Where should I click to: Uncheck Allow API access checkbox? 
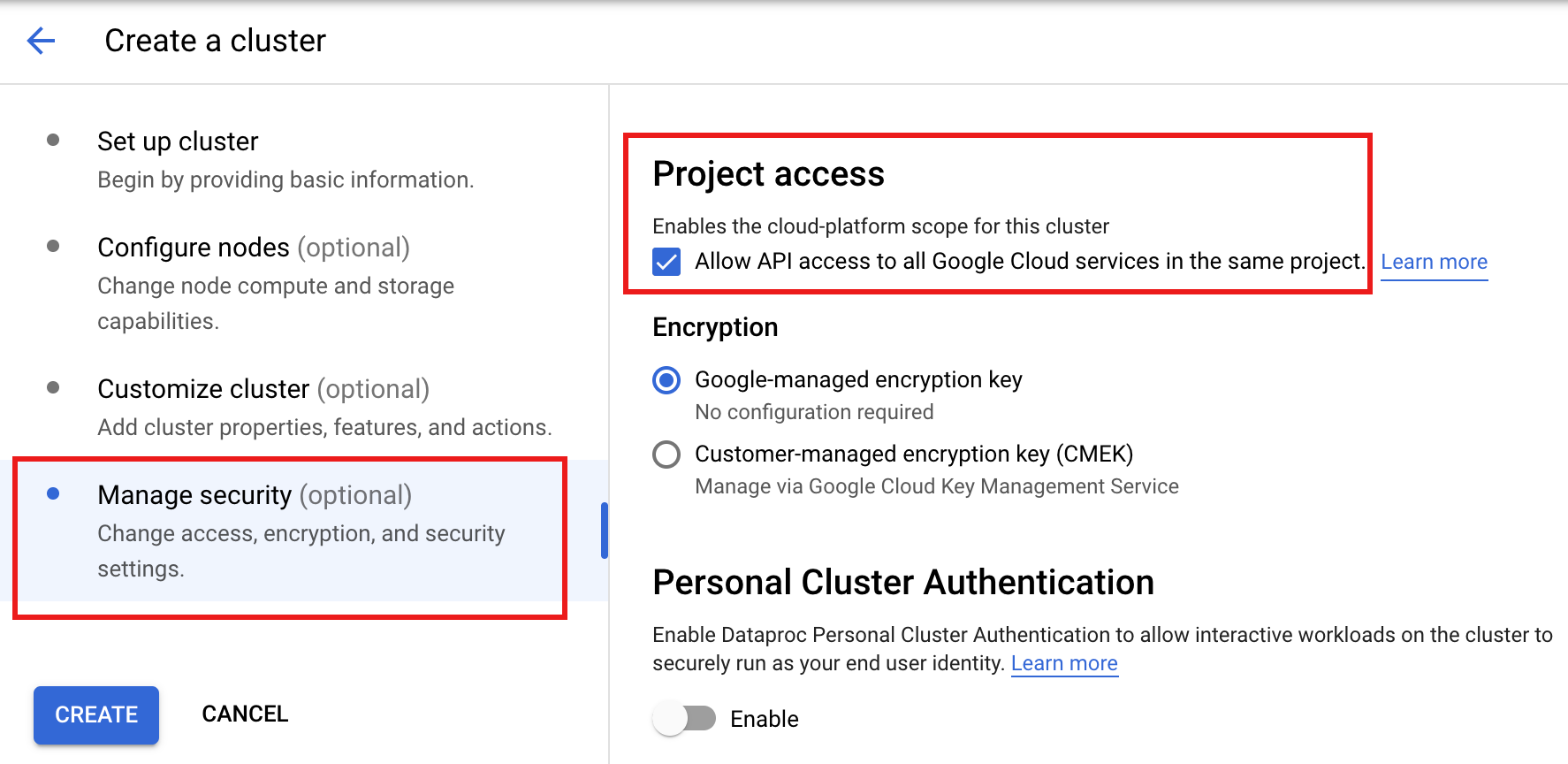click(666, 262)
